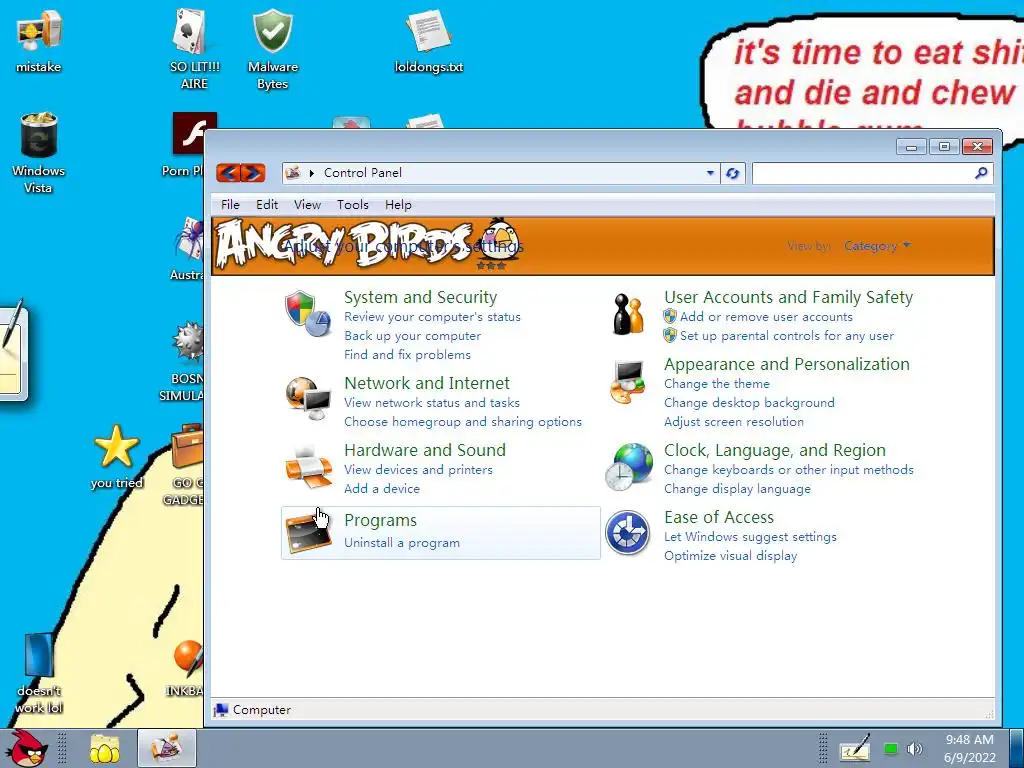The image size is (1024, 768).
Task: Select the Malware Bytes desktop icon
Action: click(x=272, y=50)
